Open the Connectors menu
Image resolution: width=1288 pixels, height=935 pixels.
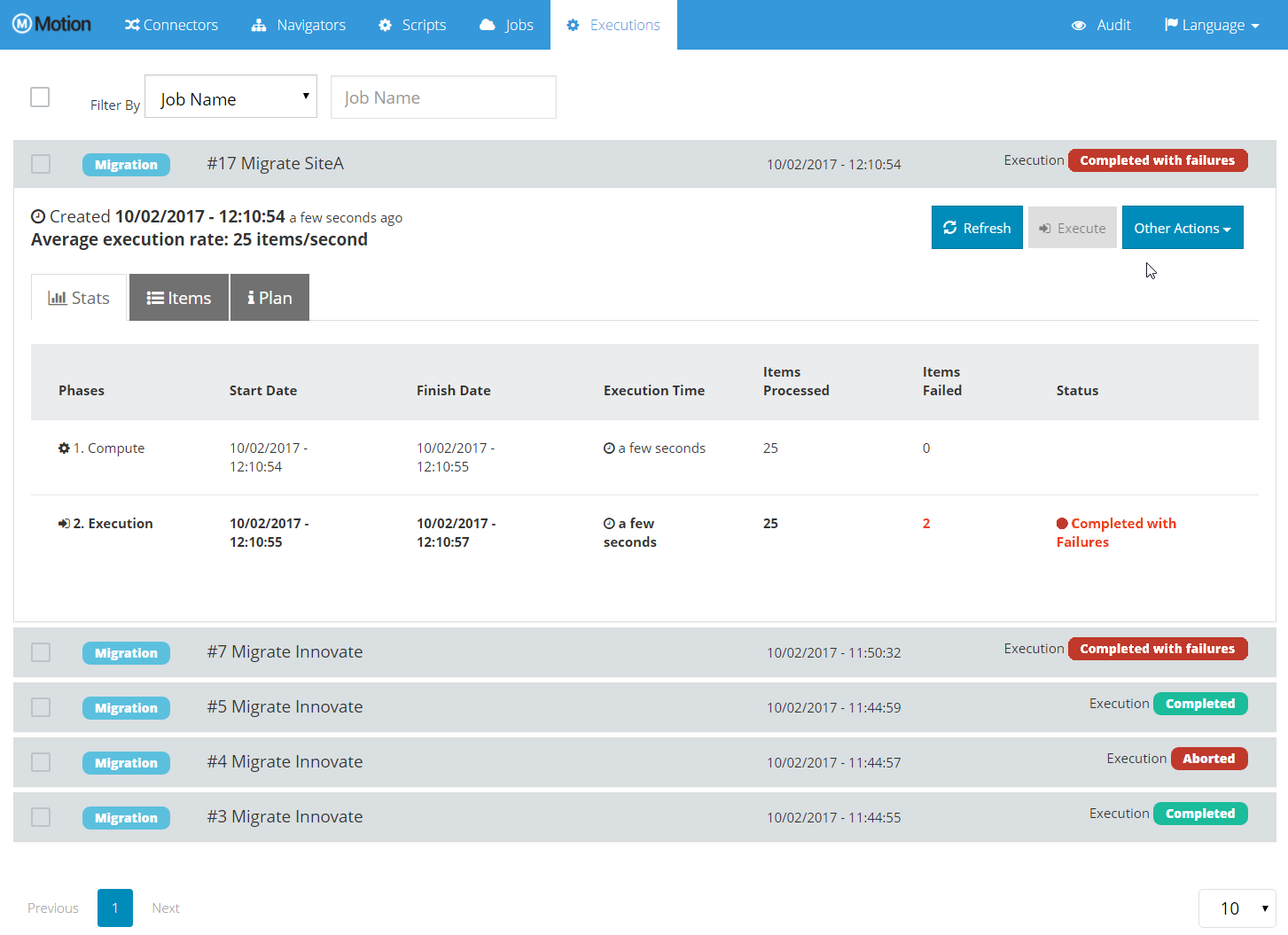(171, 25)
